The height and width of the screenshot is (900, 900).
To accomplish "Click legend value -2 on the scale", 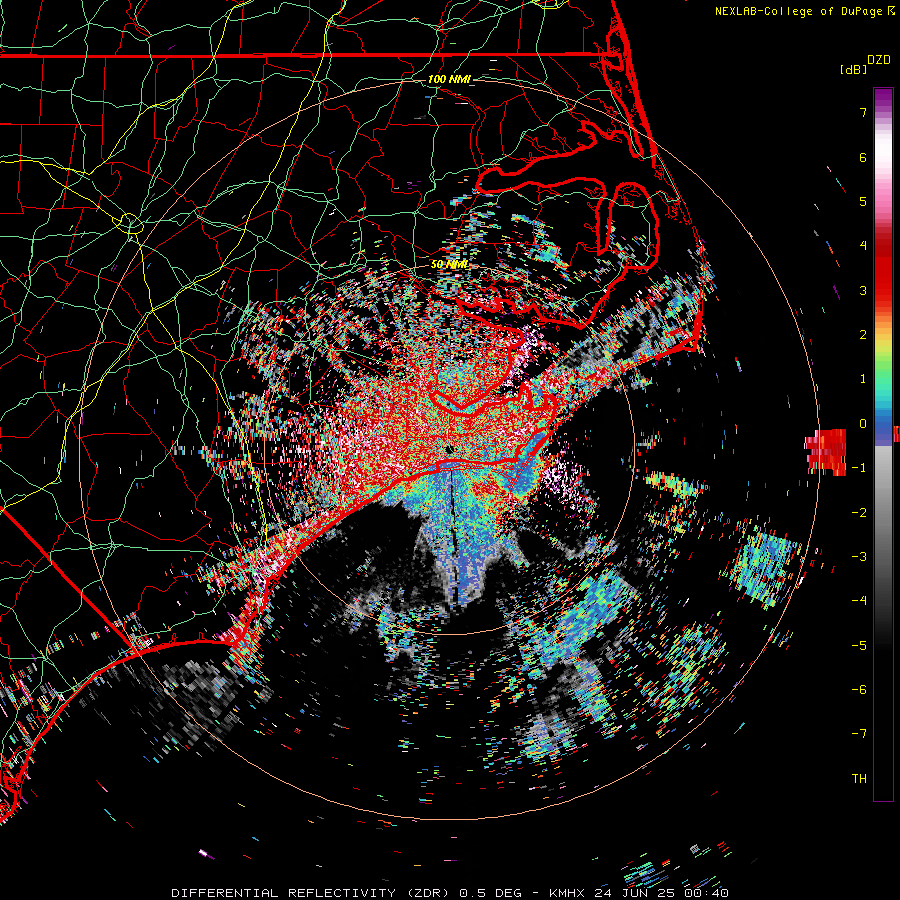I will [859, 513].
